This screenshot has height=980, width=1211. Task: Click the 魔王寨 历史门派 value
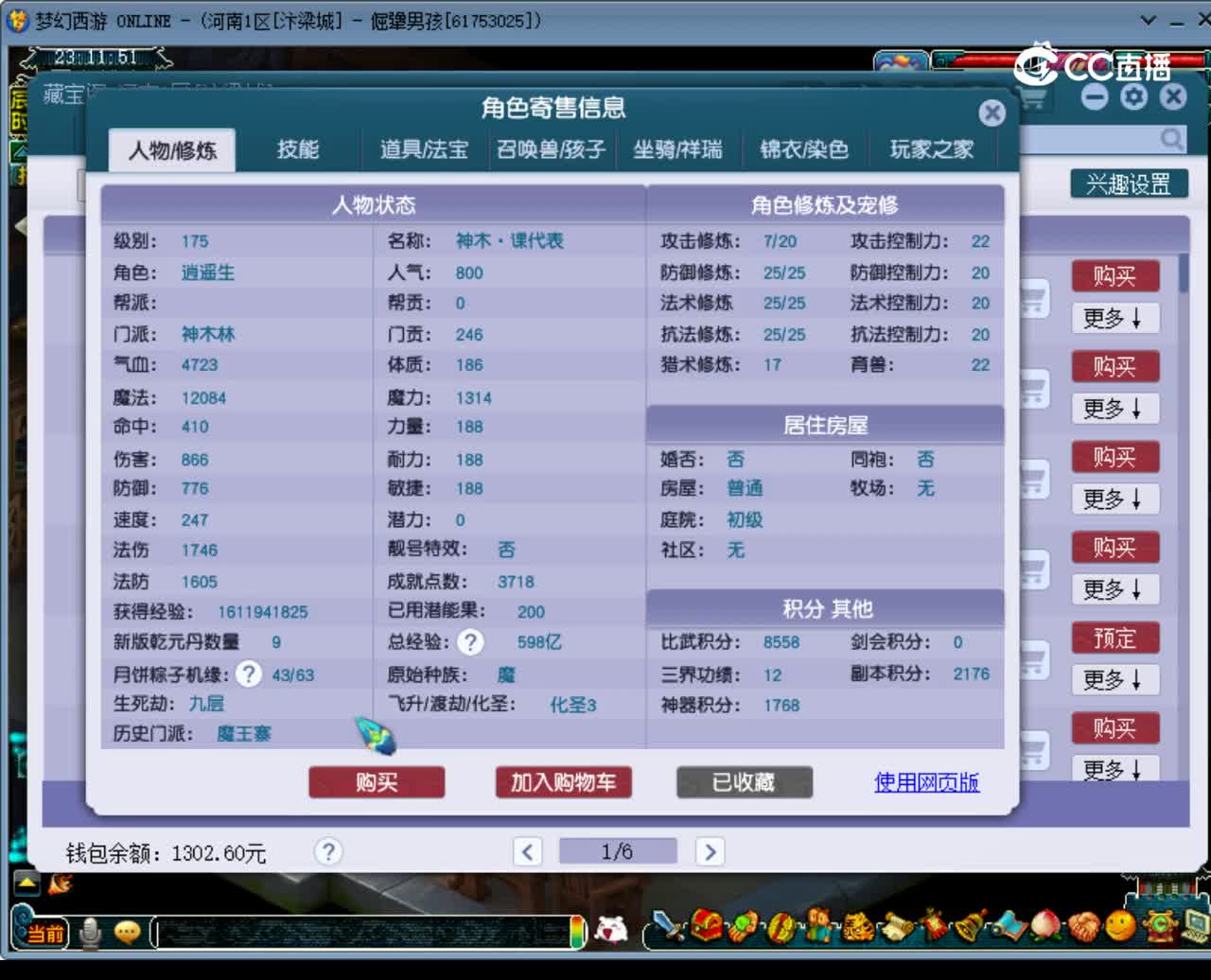tap(244, 733)
